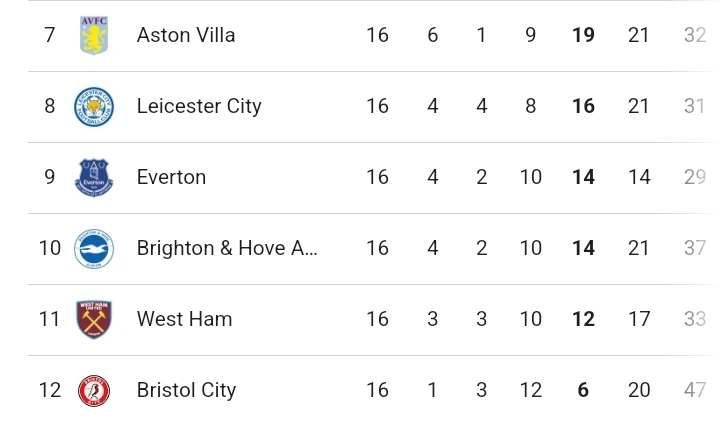This screenshot has width=720, height=437.
Task: Click Aston Villa's bold points value 19
Action: point(584,35)
